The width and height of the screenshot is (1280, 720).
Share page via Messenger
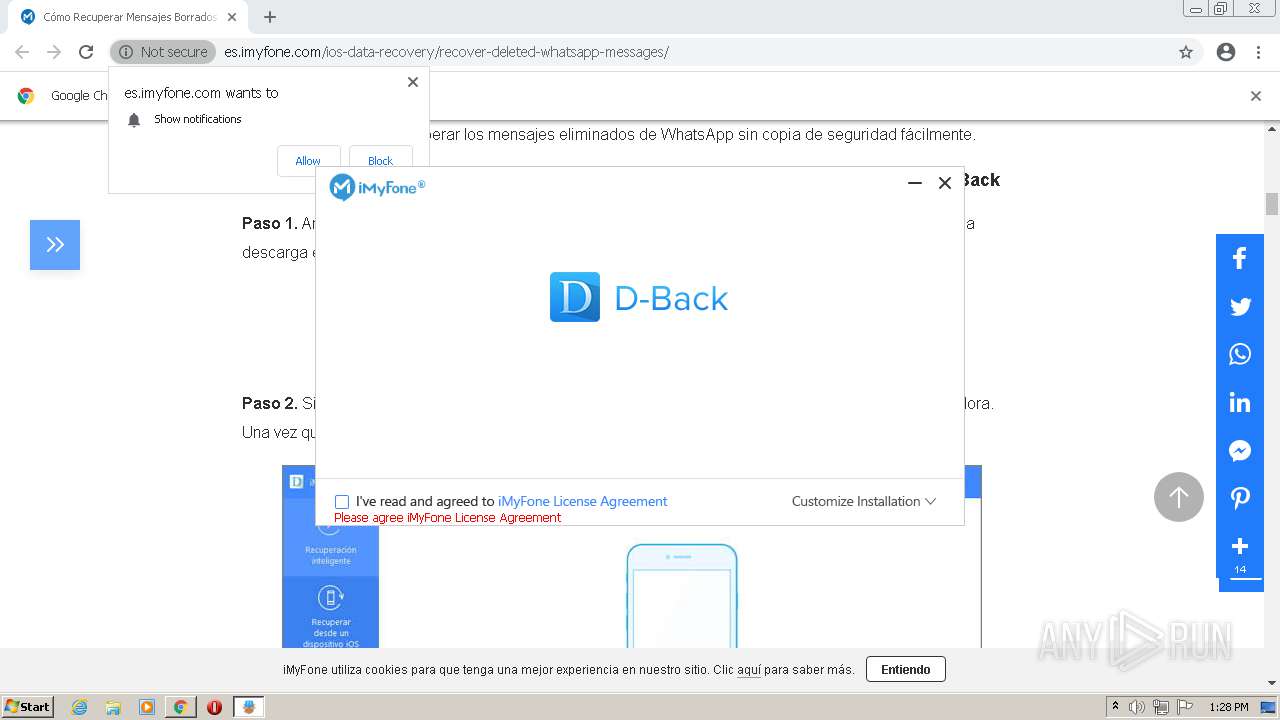point(1240,451)
